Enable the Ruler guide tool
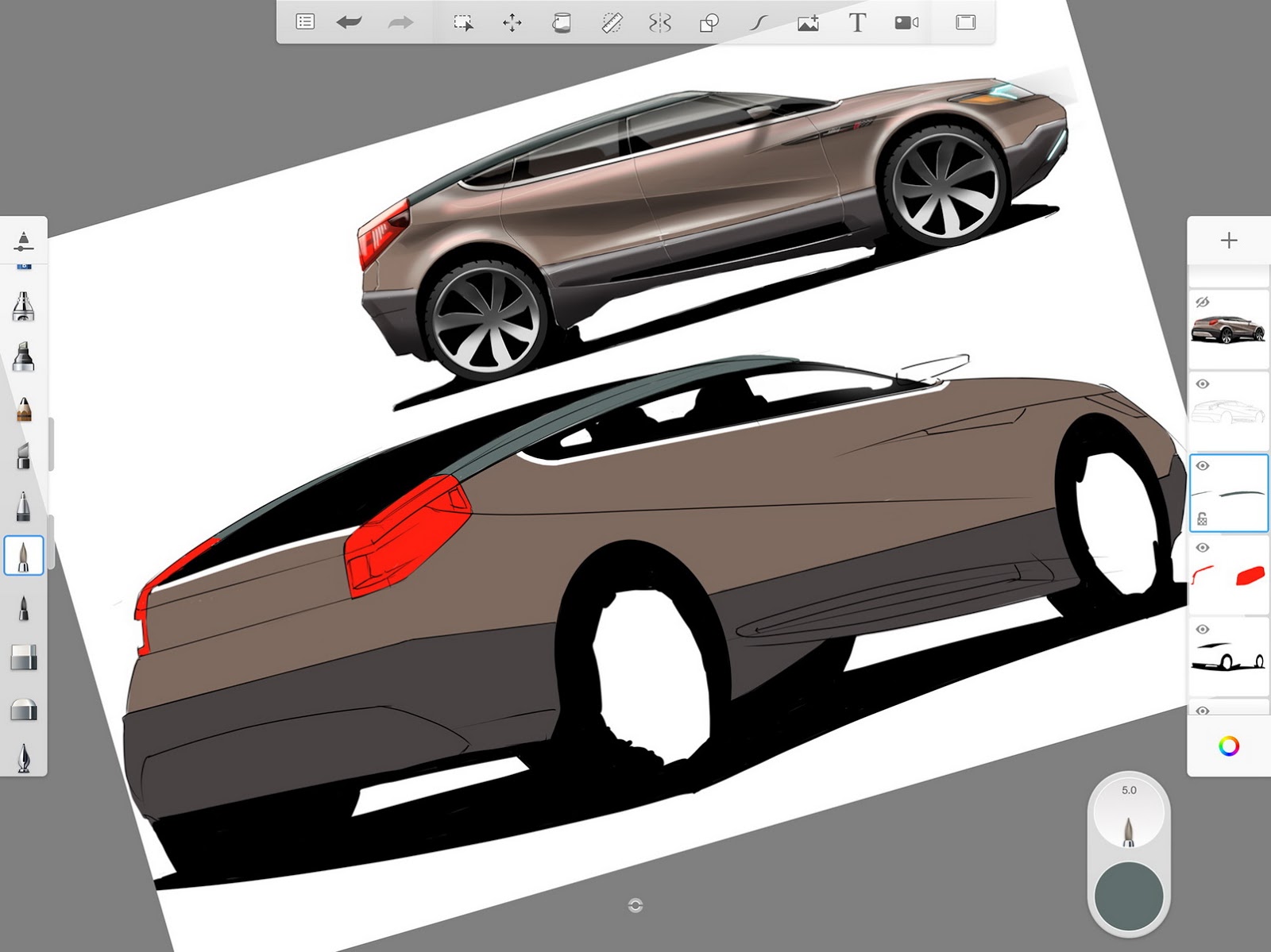This screenshot has width=1271, height=952. click(x=611, y=22)
